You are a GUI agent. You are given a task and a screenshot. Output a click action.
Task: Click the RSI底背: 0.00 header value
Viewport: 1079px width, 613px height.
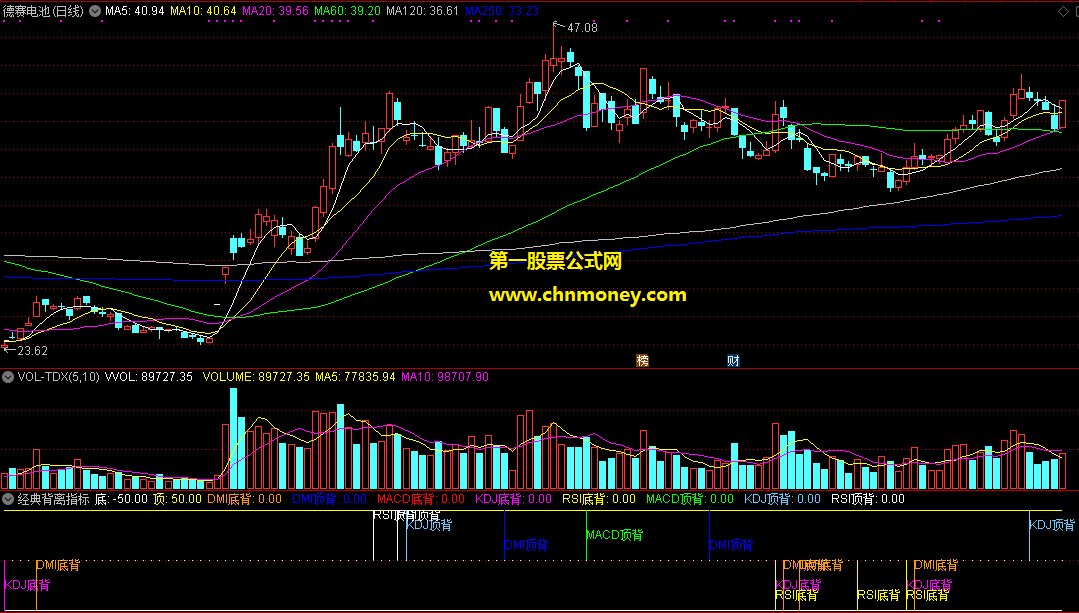599,499
